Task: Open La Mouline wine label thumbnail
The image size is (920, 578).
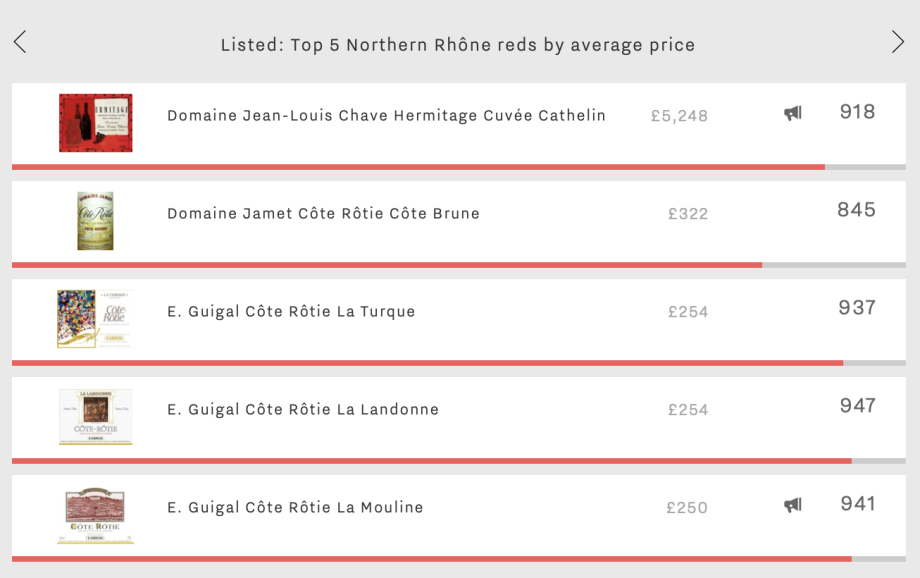Action: [x=96, y=515]
